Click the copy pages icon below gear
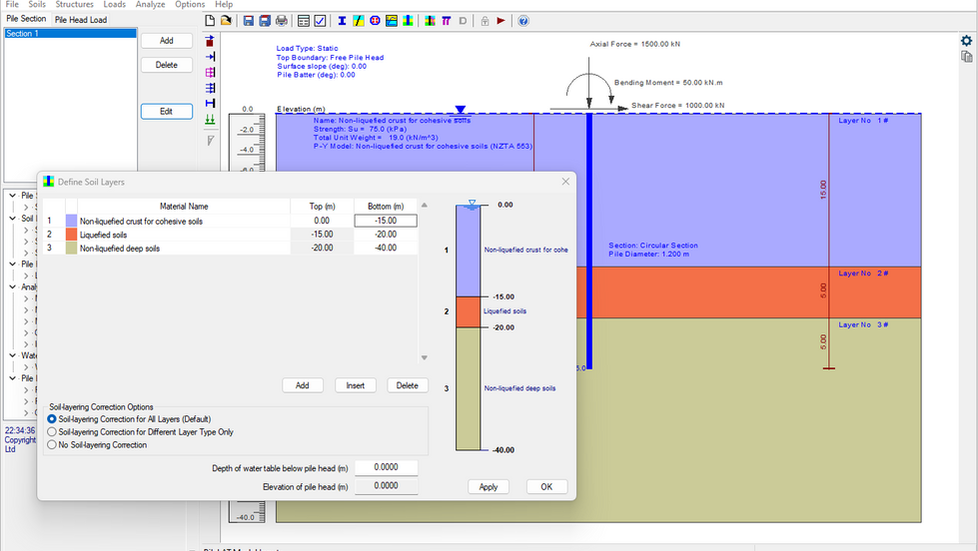The height and width of the screenshot is (551, 978). (x=966, y=57)
